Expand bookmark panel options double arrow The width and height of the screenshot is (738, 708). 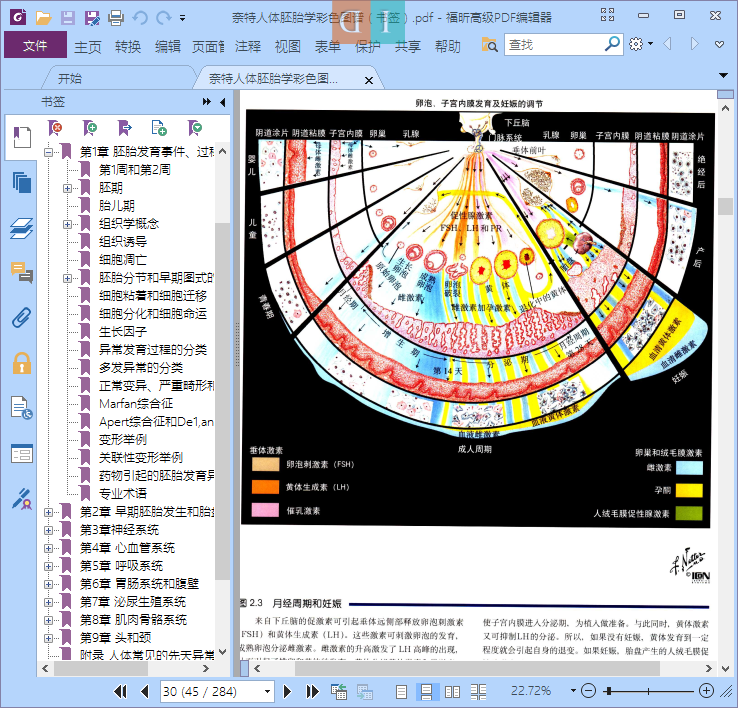(x=207, y=102)
